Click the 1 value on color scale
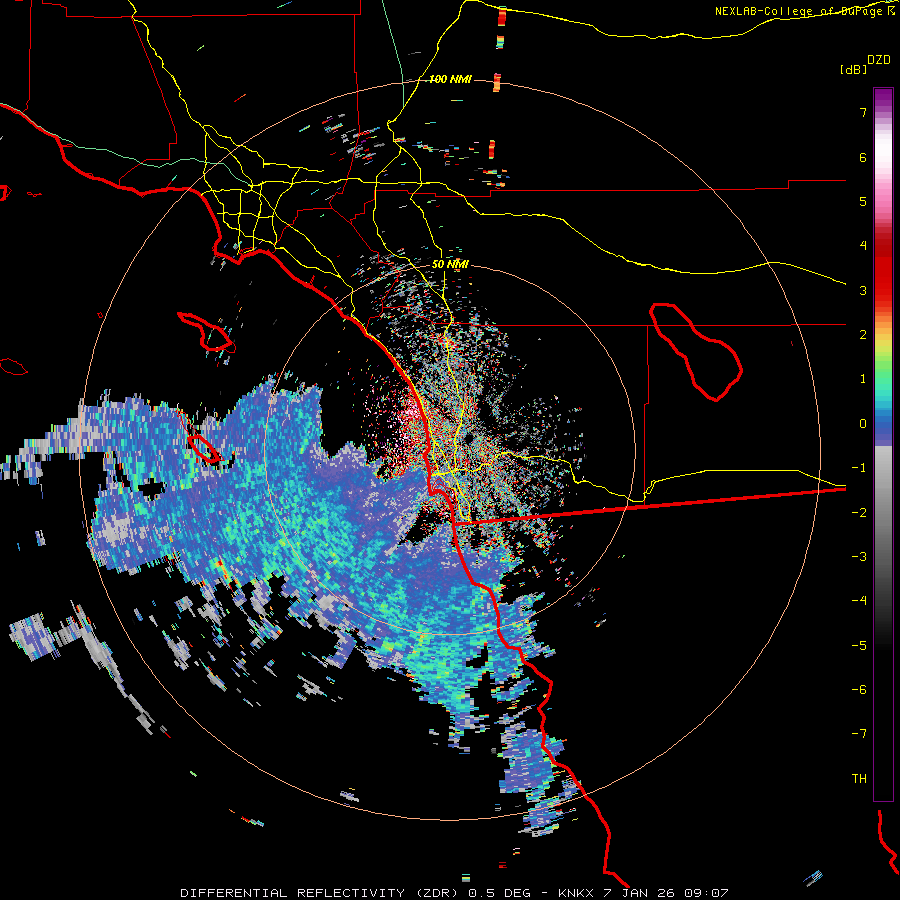 click(863, 379)
